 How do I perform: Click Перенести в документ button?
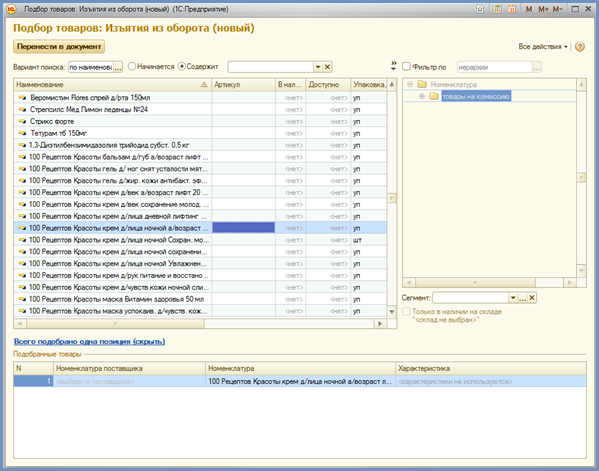(x=59, y=47)
